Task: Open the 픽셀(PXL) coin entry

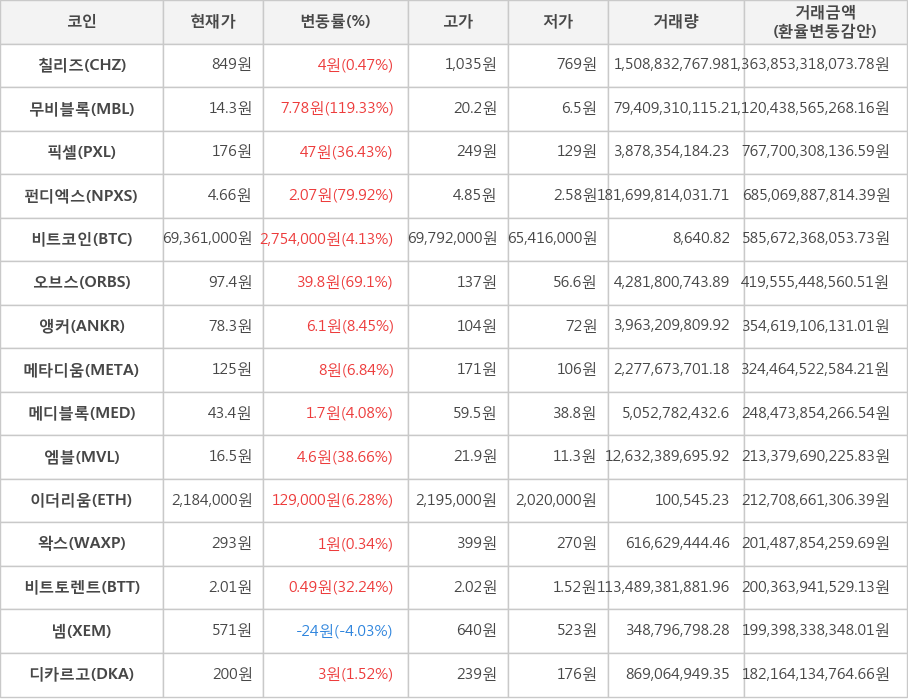Action: [x=82, y=152]
